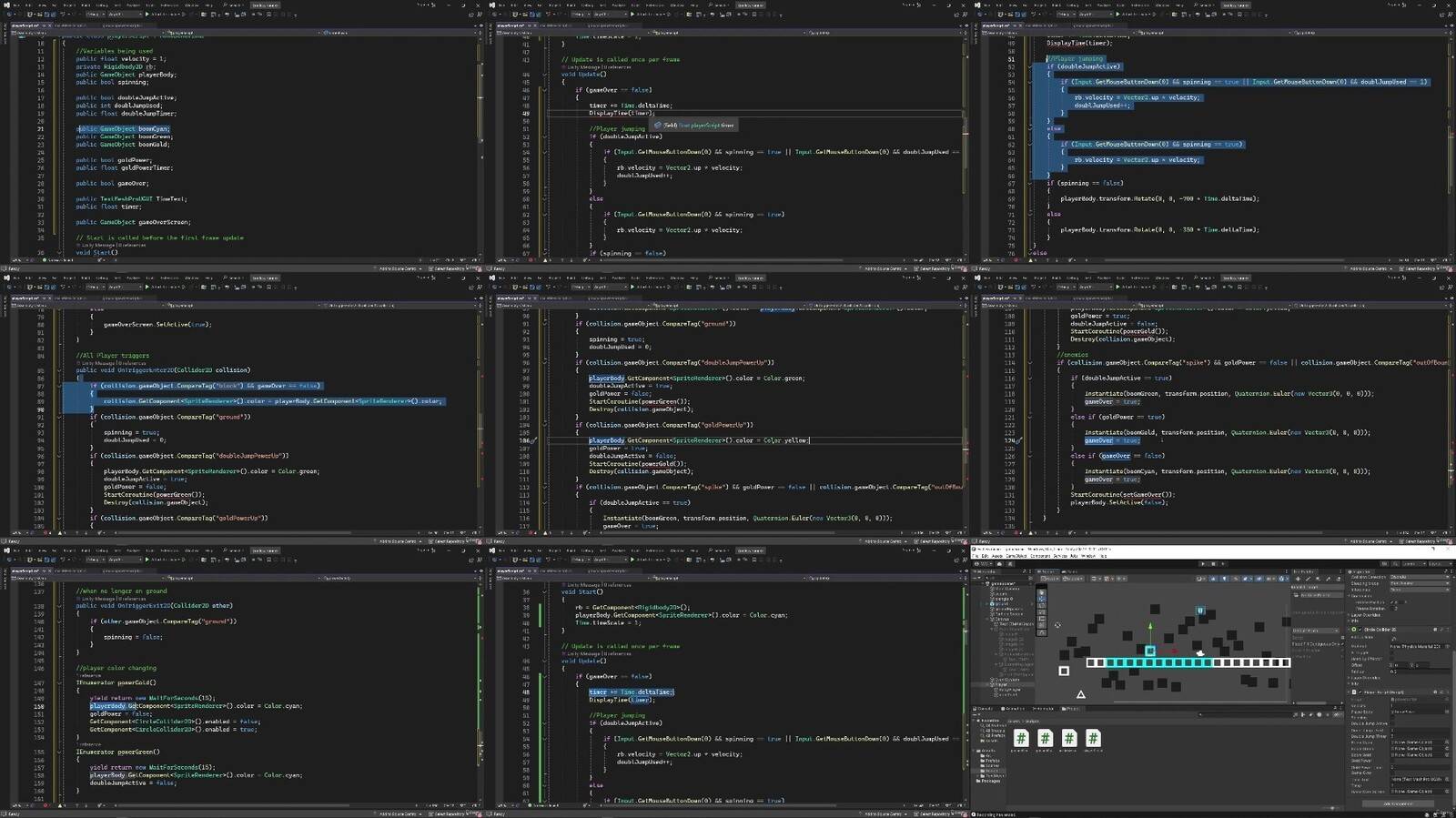
Task: Collapse the Circle Collider 2D component foldout
Action: tap(1349, 630)
